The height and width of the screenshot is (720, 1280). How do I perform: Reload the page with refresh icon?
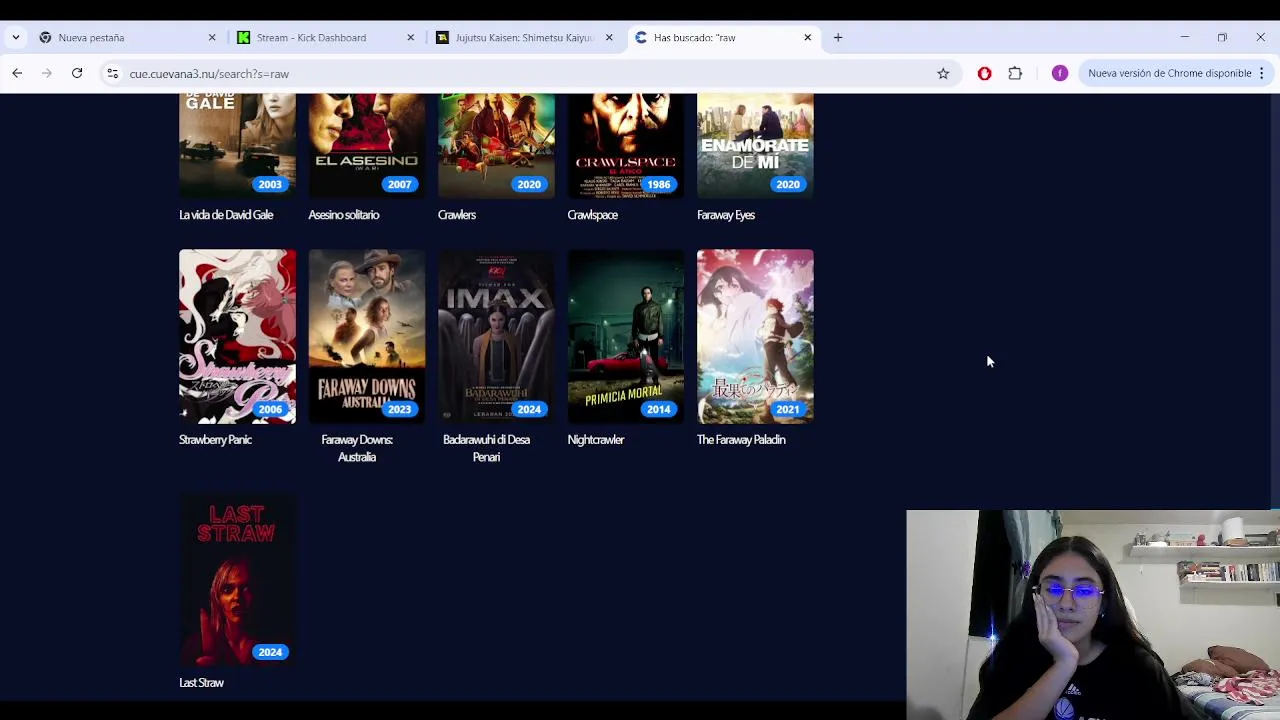coord(77,73)
